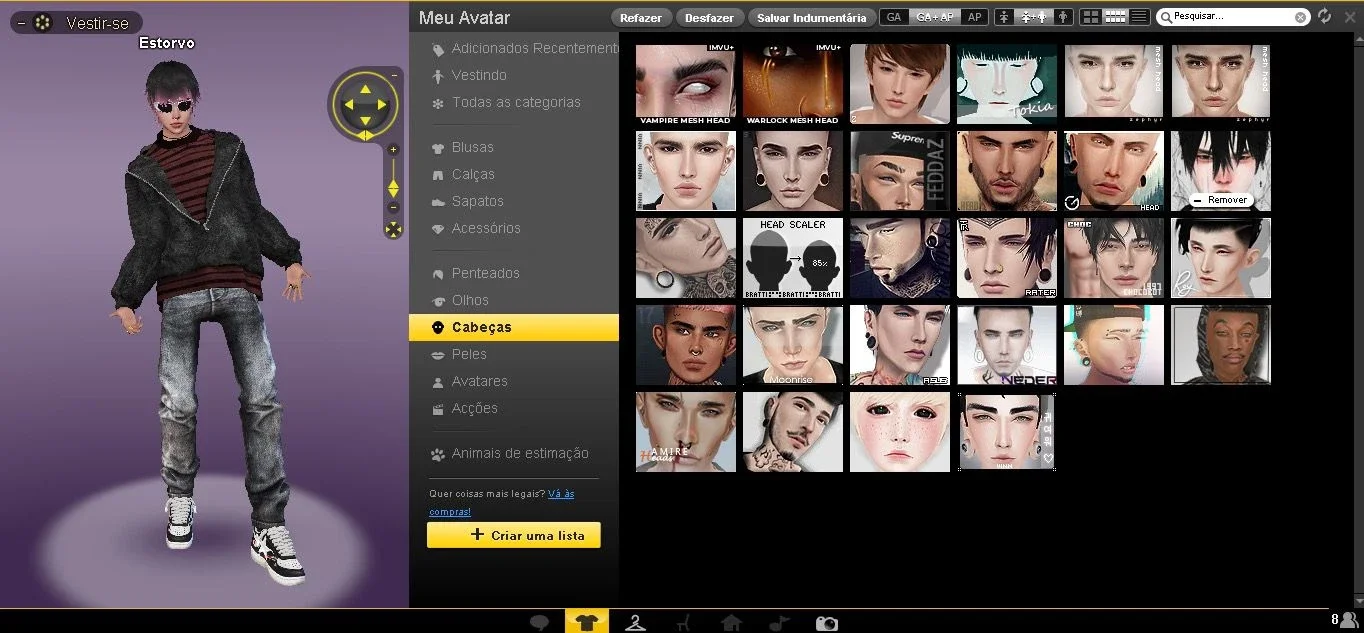
Task: Click the film reel icon beside Vestir-se
Action: tap(42, 23)
